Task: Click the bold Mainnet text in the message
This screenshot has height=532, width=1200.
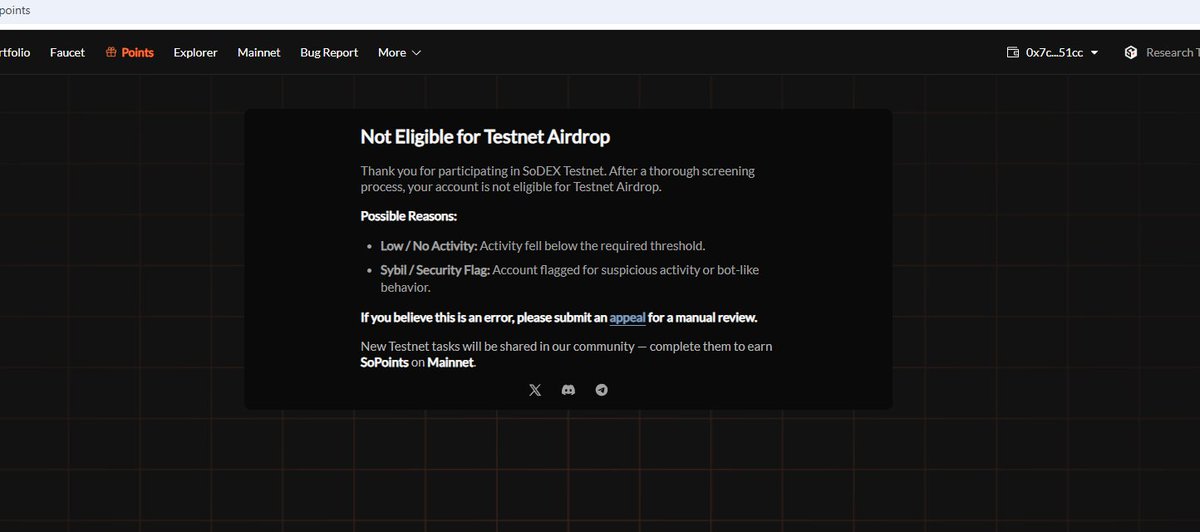Action: [450, 362]
